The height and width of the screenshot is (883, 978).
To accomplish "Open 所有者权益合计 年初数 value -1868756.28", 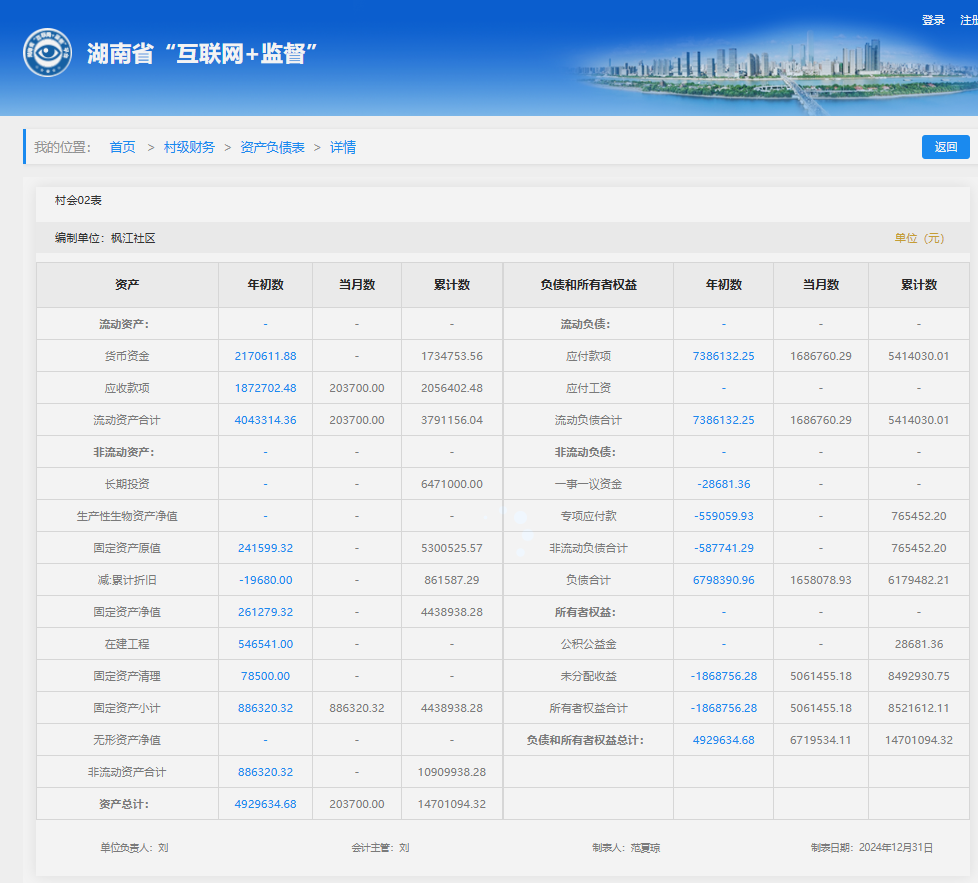I will tap(724, 708).
